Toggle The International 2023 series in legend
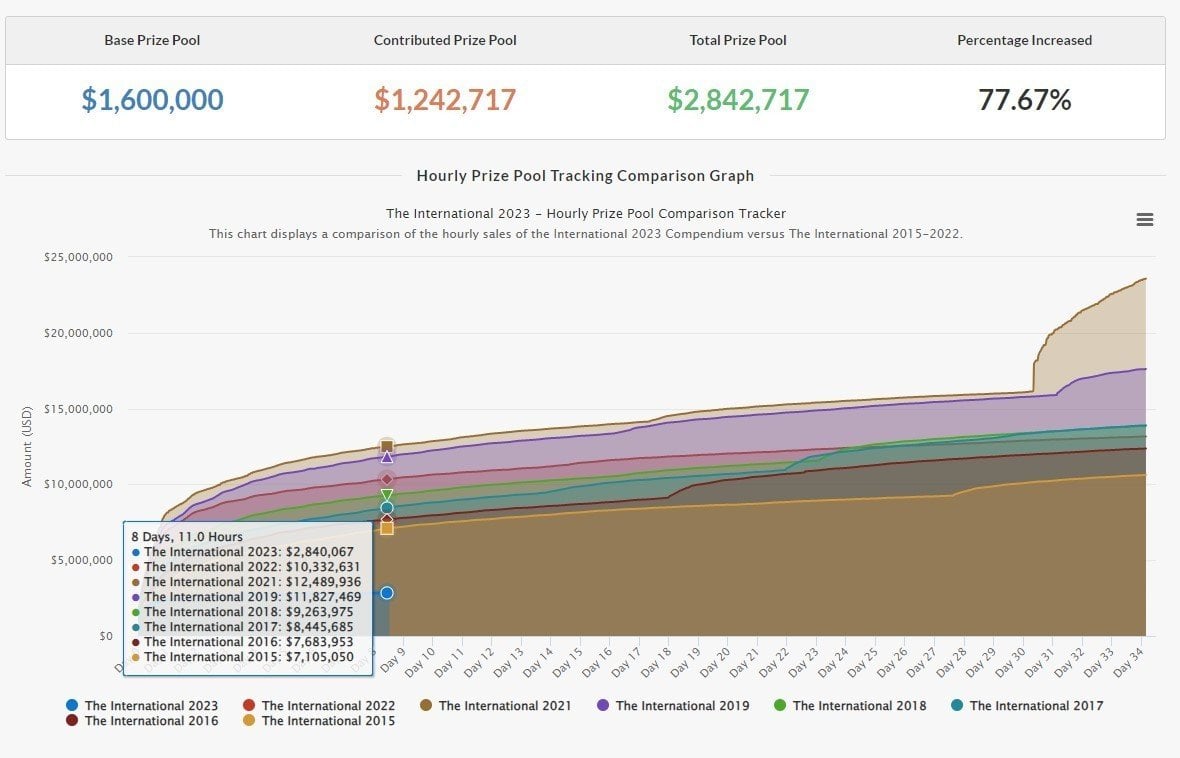Image resolution: width=1180 pixels, height=758 pixels. point(142,705)
